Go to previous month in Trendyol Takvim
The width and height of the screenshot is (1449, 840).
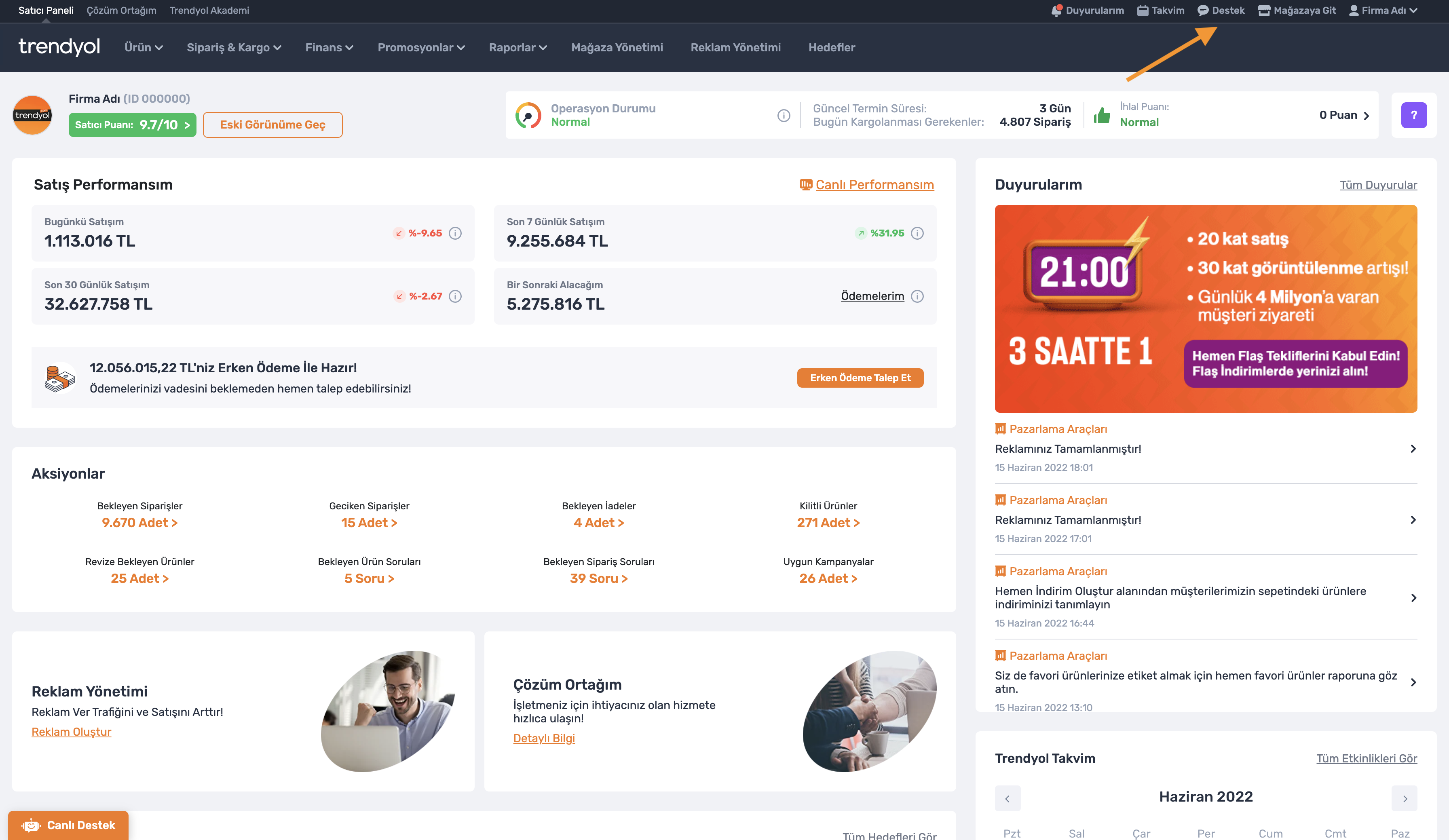1008,799
